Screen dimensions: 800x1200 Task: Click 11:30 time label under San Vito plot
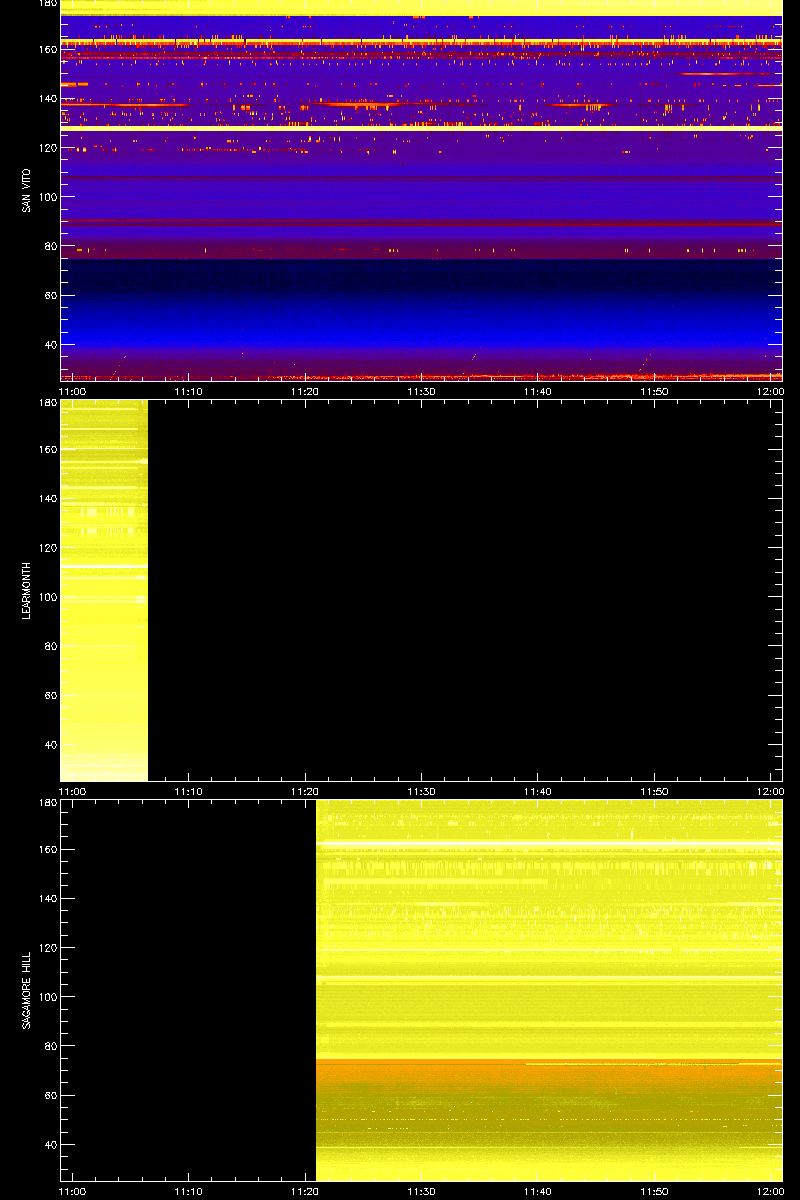421,391
